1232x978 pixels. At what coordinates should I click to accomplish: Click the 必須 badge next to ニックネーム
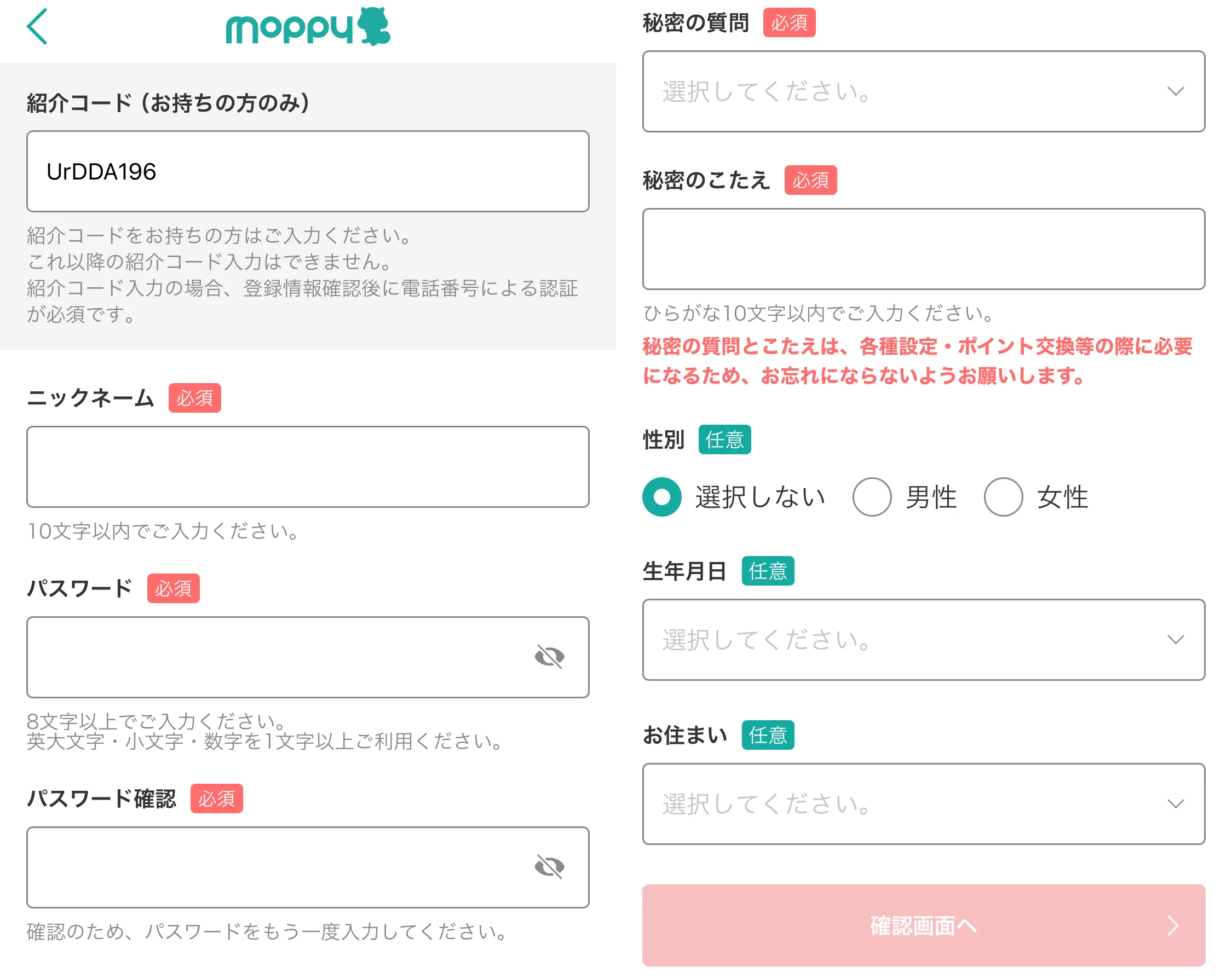pyautogui.click(x=194, y=397)
